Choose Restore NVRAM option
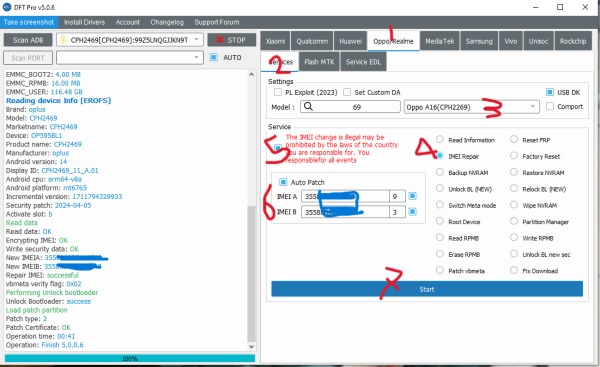The image size is (600, 367). (514, 172)
